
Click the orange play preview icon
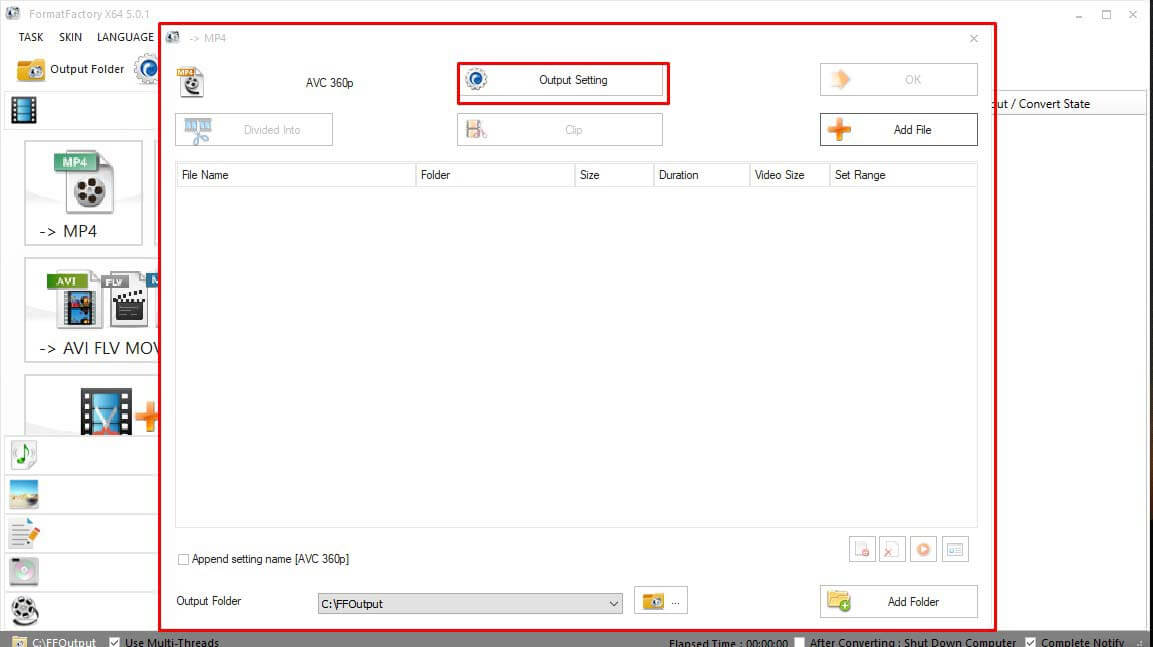(923, 549)
